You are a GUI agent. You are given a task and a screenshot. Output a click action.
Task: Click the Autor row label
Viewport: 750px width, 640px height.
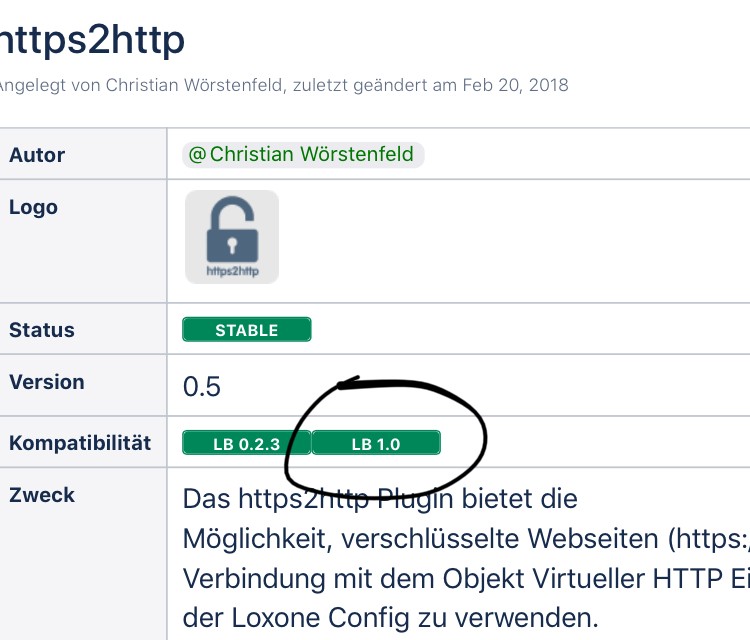click(x=37, y=155)
